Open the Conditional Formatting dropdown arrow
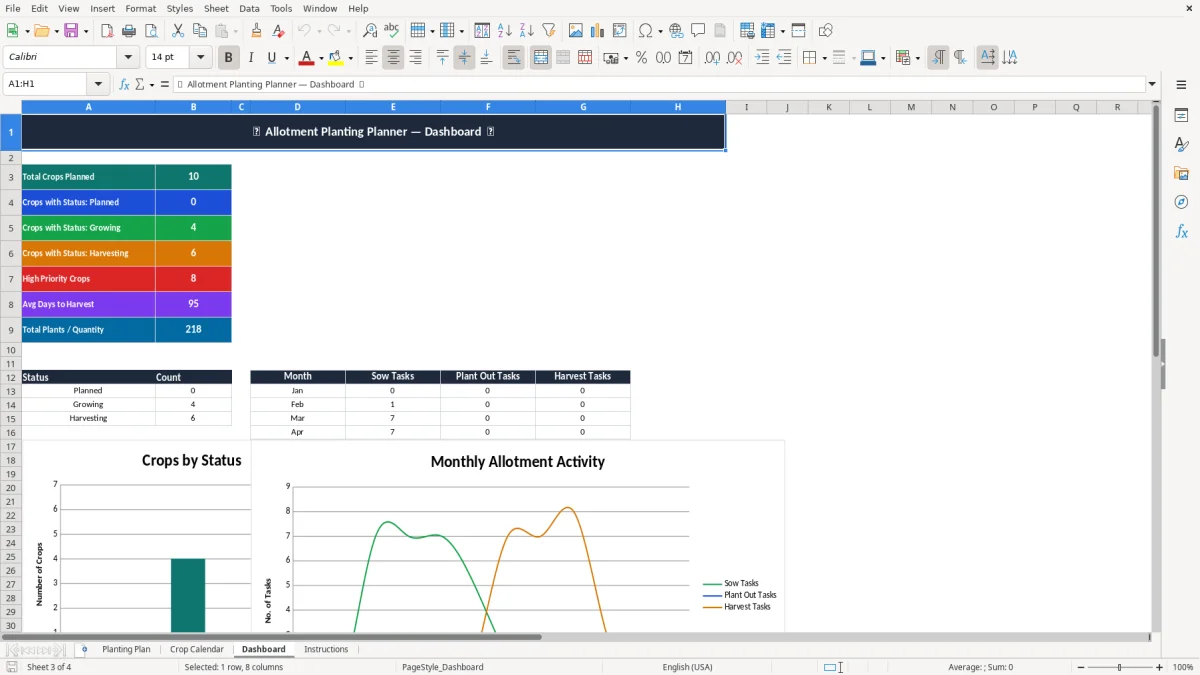Image resolution: width=1200 pixels, height=675 pixels. tap(917, 58)
